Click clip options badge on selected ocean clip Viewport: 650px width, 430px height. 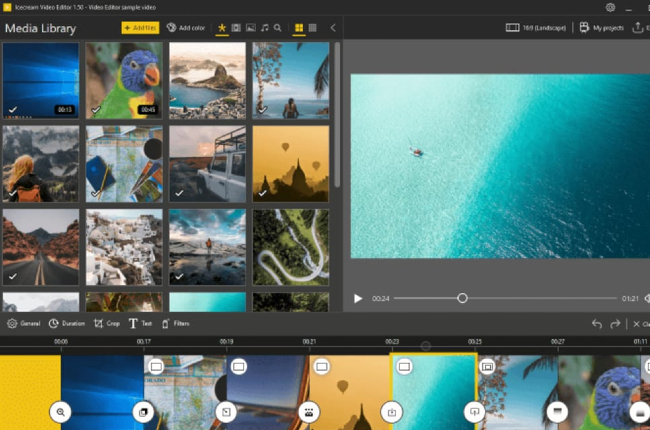404,367
